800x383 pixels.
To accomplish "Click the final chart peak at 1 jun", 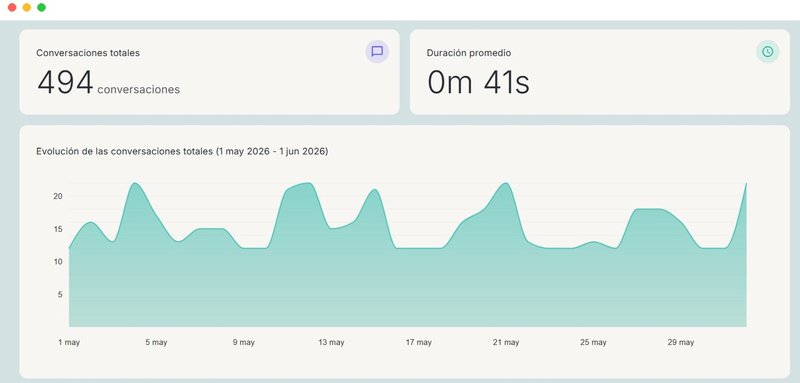I will 746,184.
